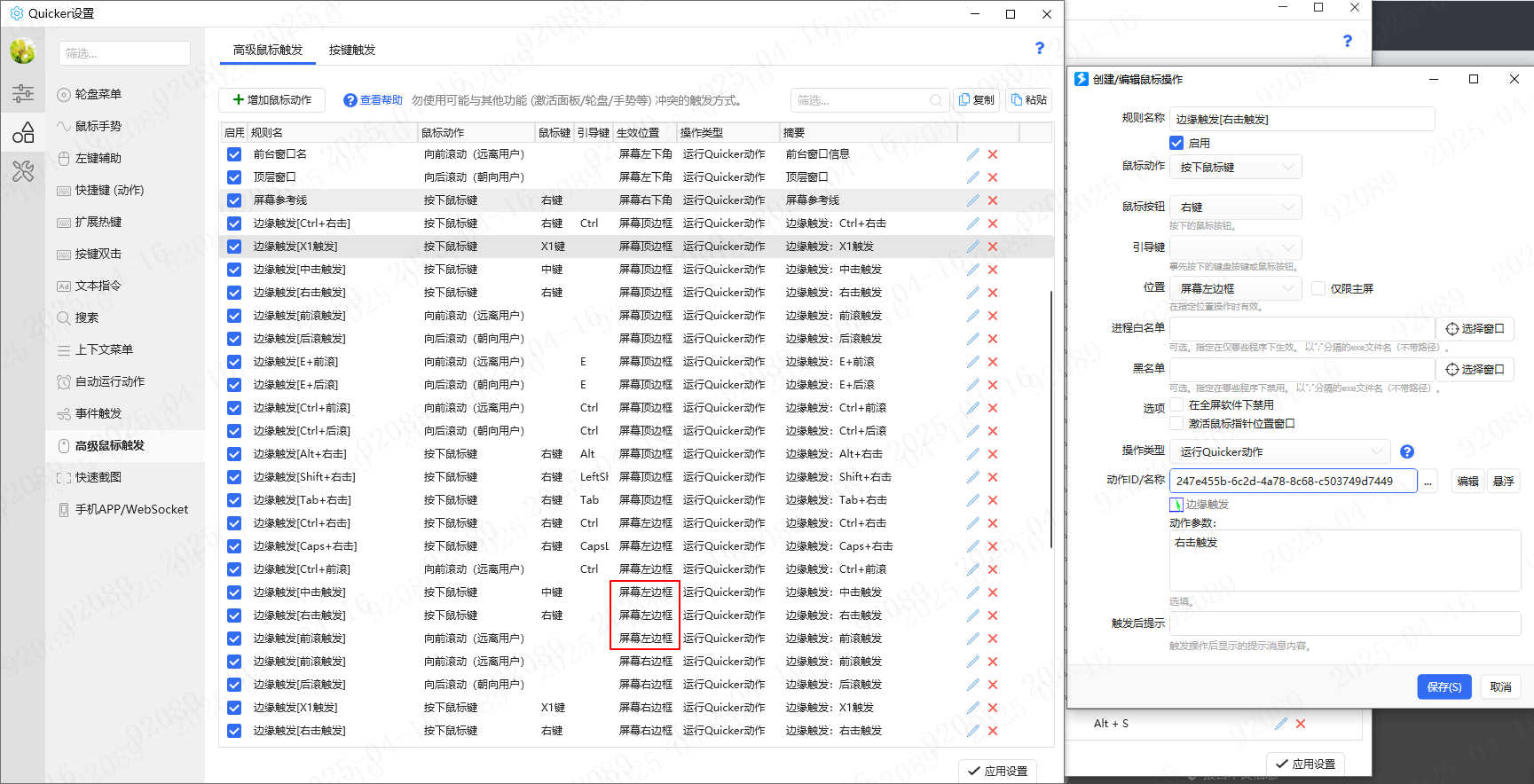Switch to the 按键触发 tab

tap(352, 50)
